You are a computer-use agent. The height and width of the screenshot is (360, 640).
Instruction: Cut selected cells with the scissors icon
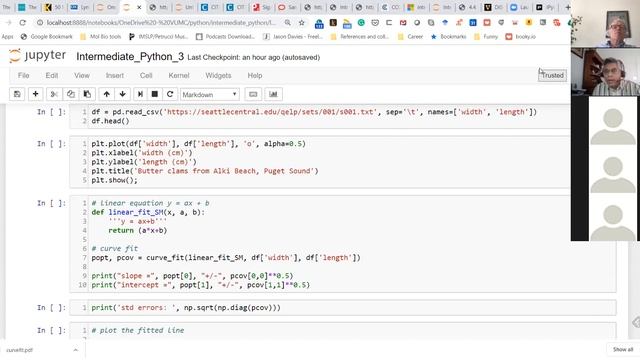[x=54, y=94]
